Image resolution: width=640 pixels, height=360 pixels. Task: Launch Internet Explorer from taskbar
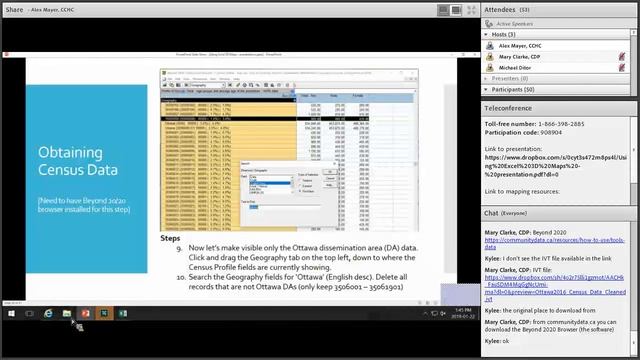tap(48, 313)
